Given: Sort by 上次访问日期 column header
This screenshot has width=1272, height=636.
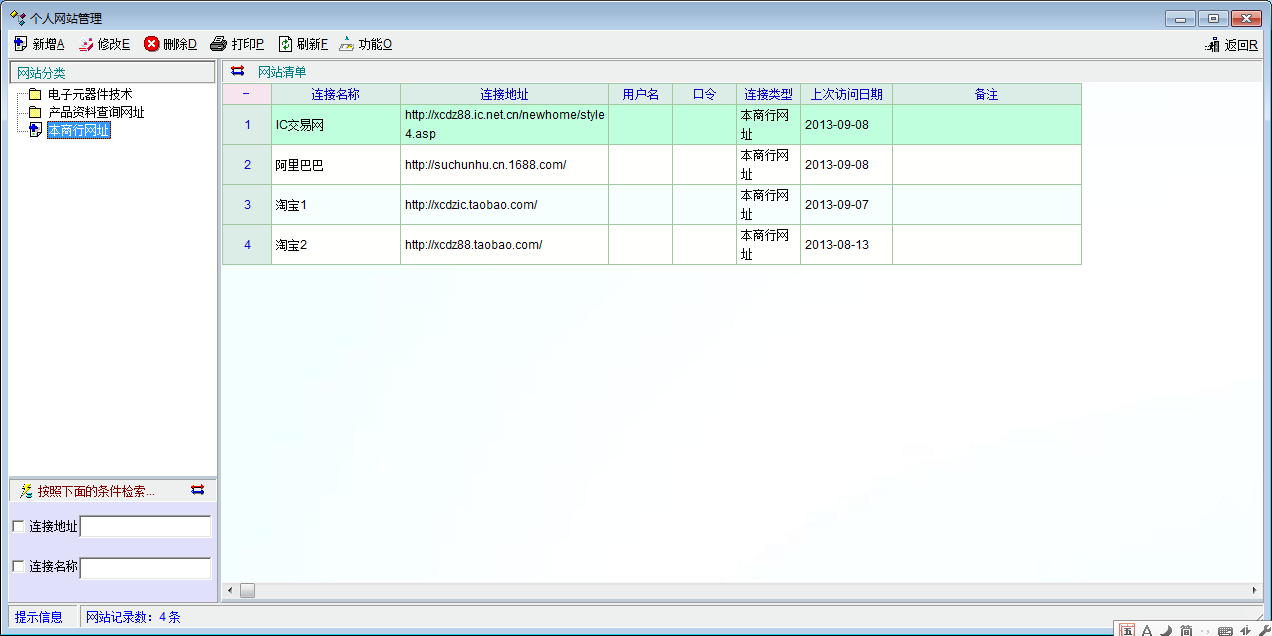Looking at the screenshot, I should (x=846, y=94).
